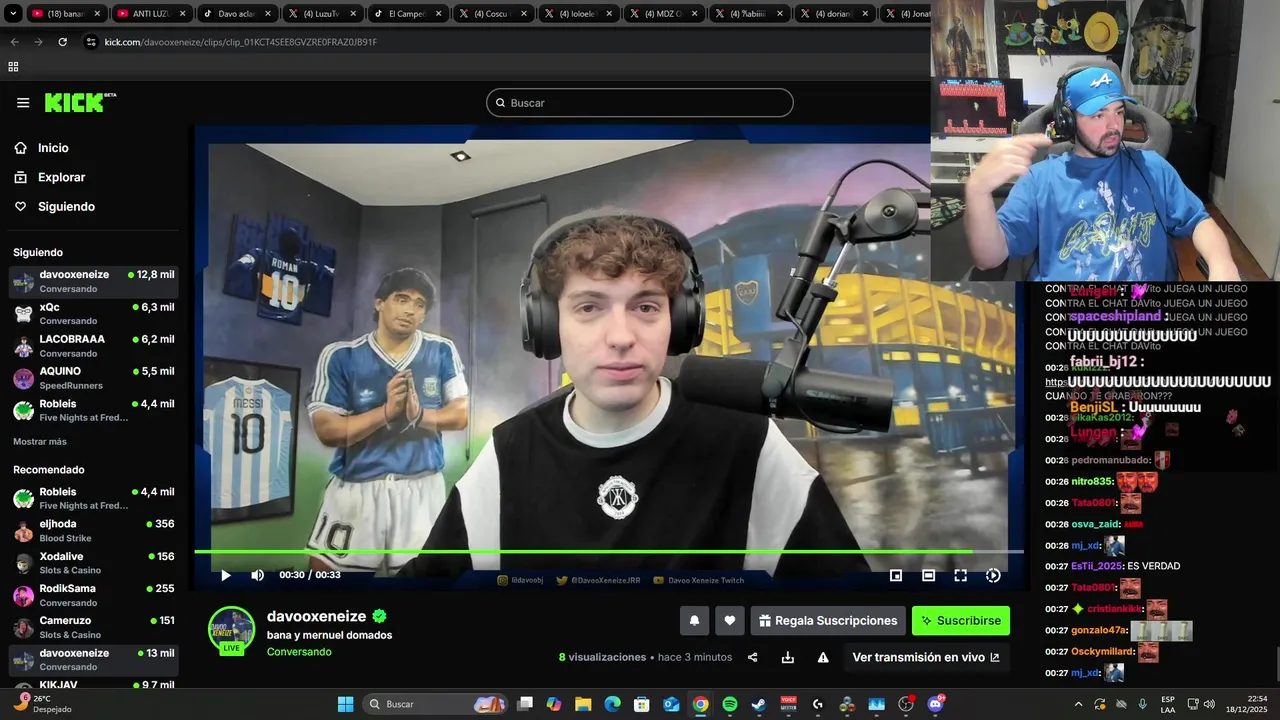Open Microsoft Store from the taskbar

642,704
